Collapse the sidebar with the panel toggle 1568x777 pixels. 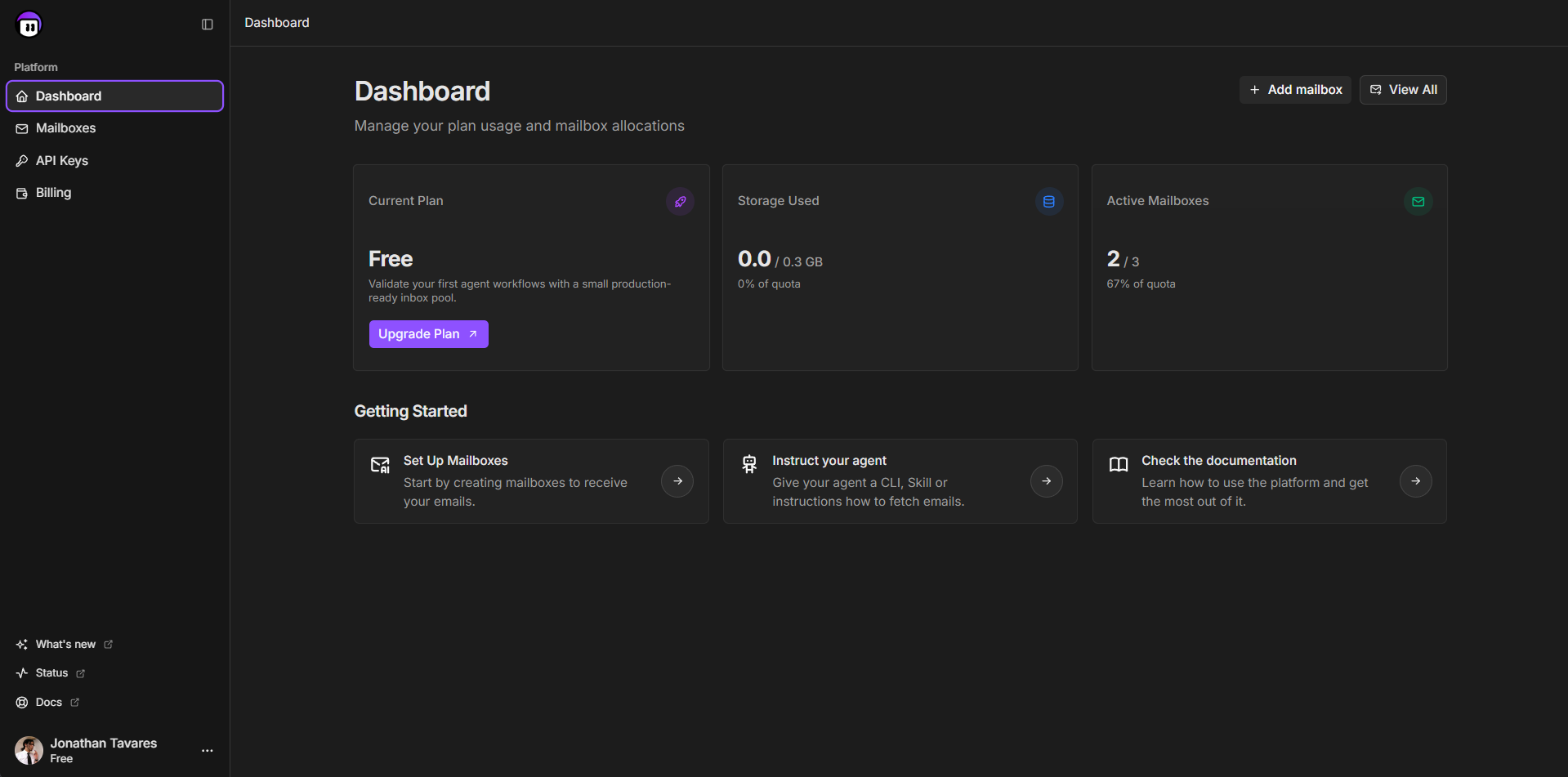point(208,25)
